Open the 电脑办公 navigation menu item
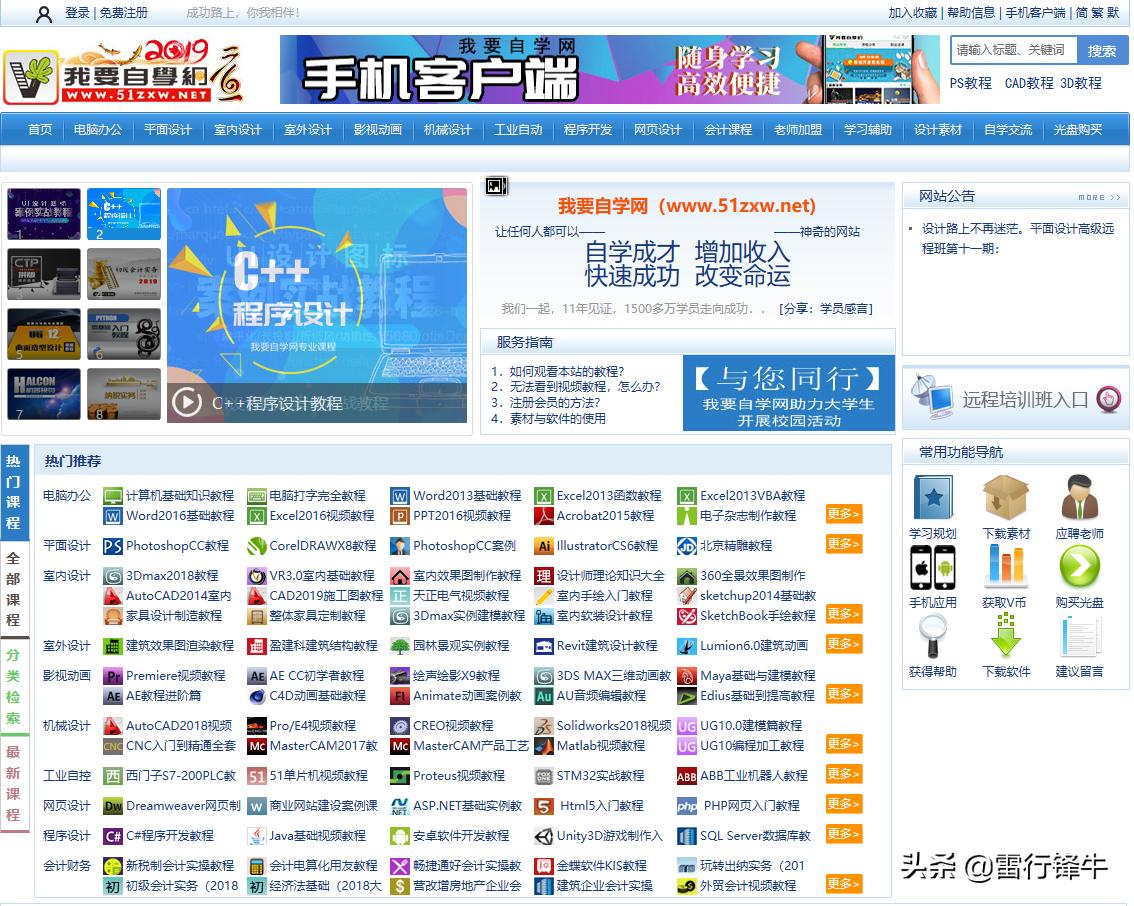Image resolution: width=1134 pixels, height=906 pixels. [x=98, y=129]
